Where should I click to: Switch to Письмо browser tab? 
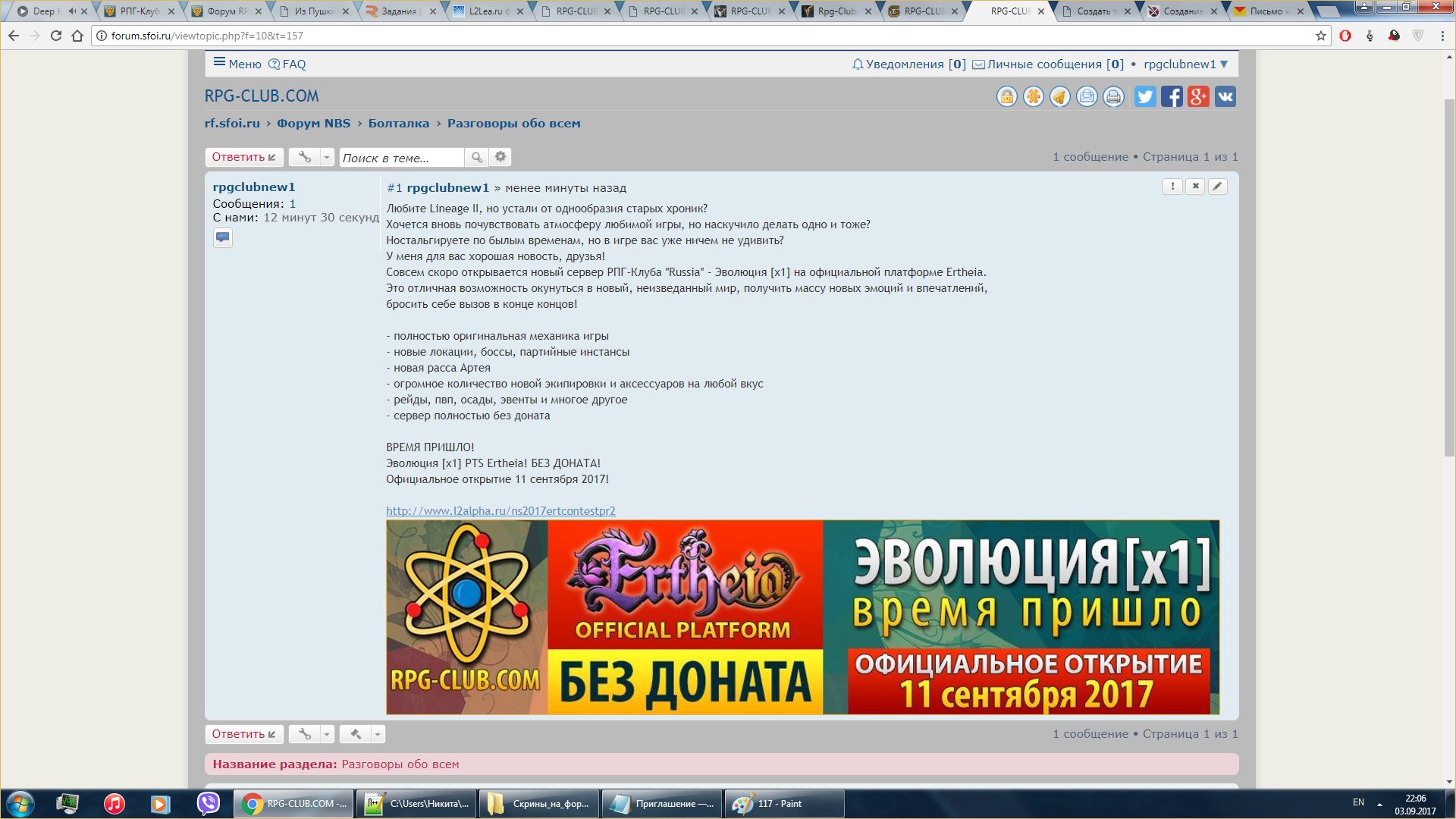pos(1269,11)
